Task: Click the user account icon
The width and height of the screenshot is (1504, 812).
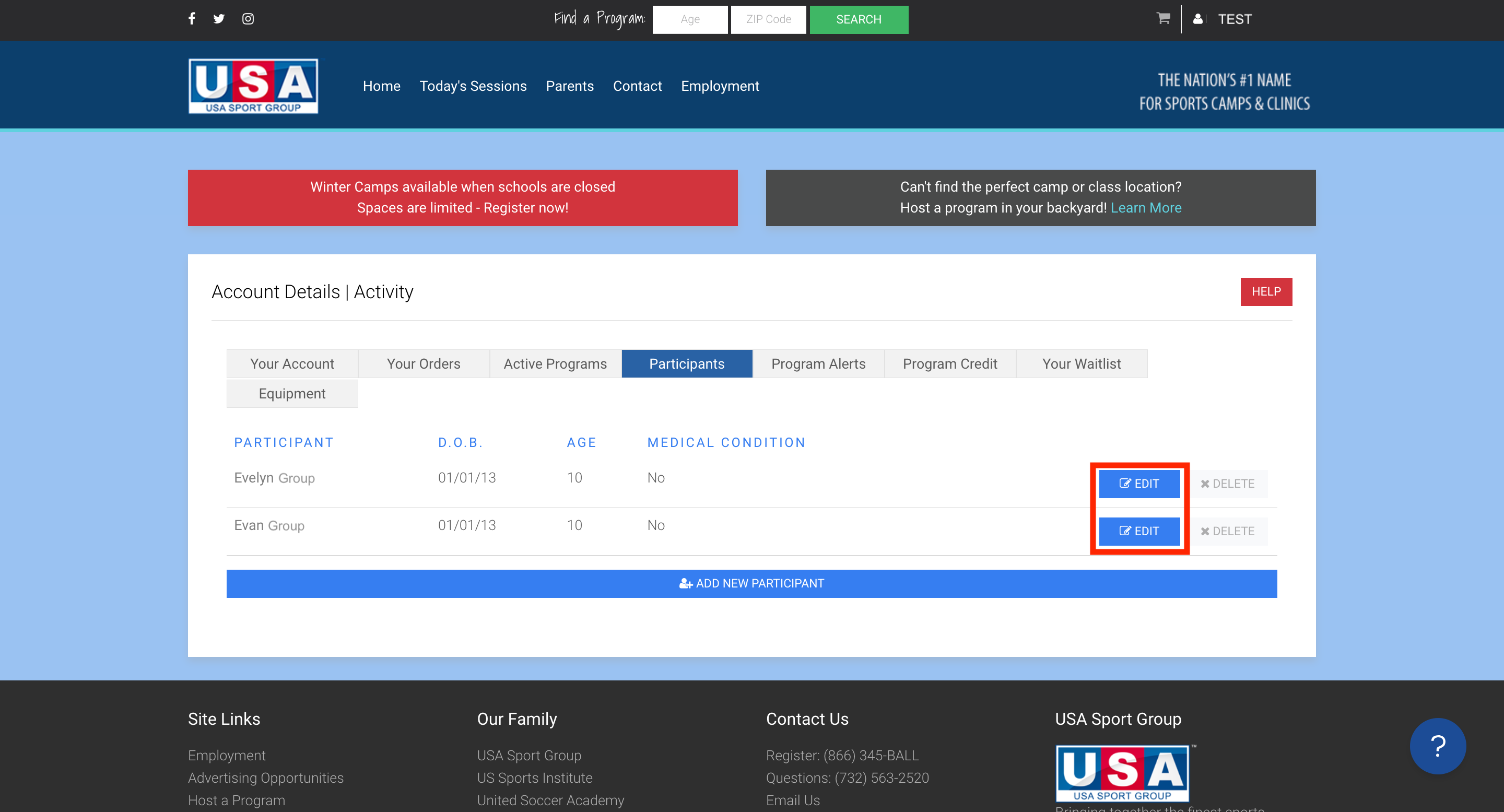Action: pyautogui.click(x=1197, y=19)
